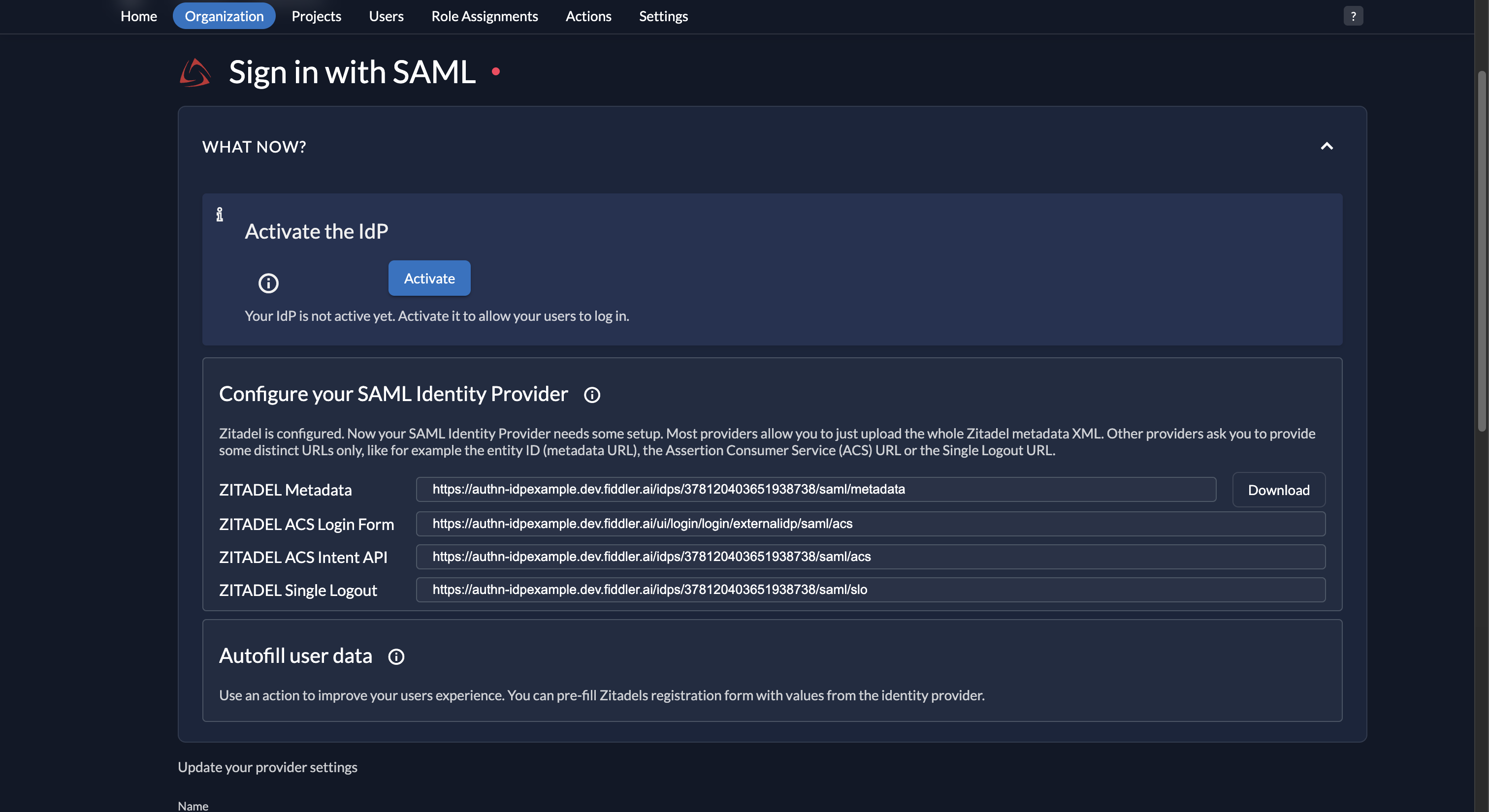This screenshot has width=1489, height=812.
Task: Click info icon next to Autofill user data
Action: 396,656
